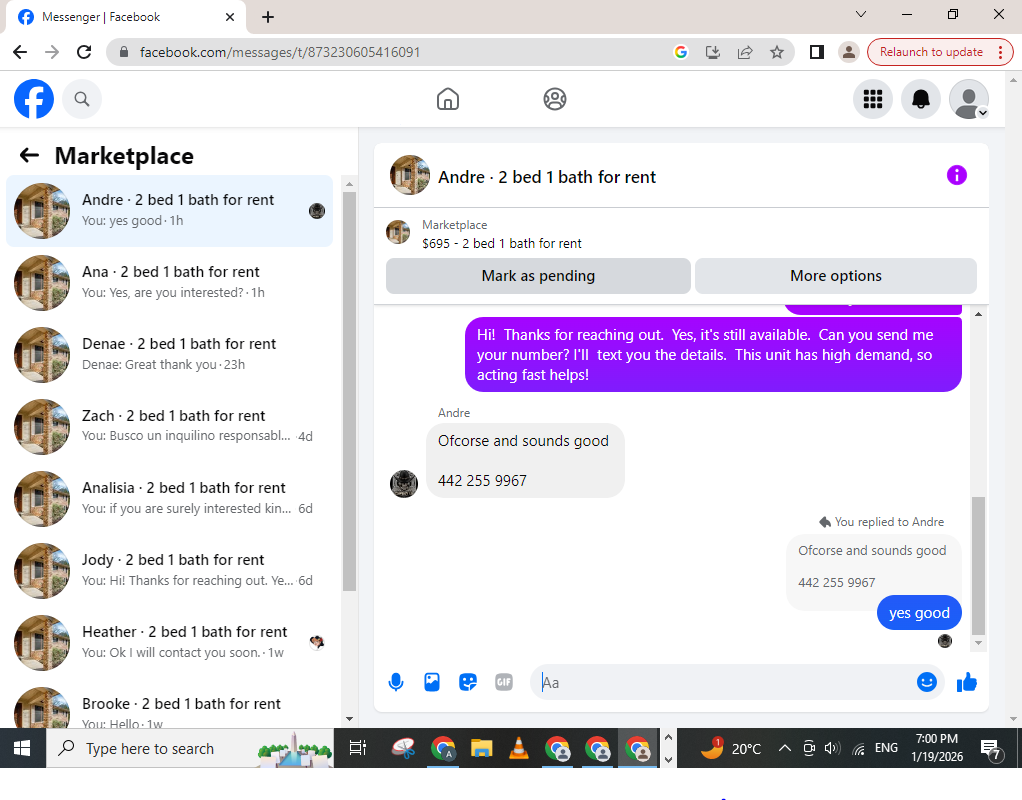Open File Explorer from taskbar
This screenshot has width=1022, height=800.
(481, 748)
